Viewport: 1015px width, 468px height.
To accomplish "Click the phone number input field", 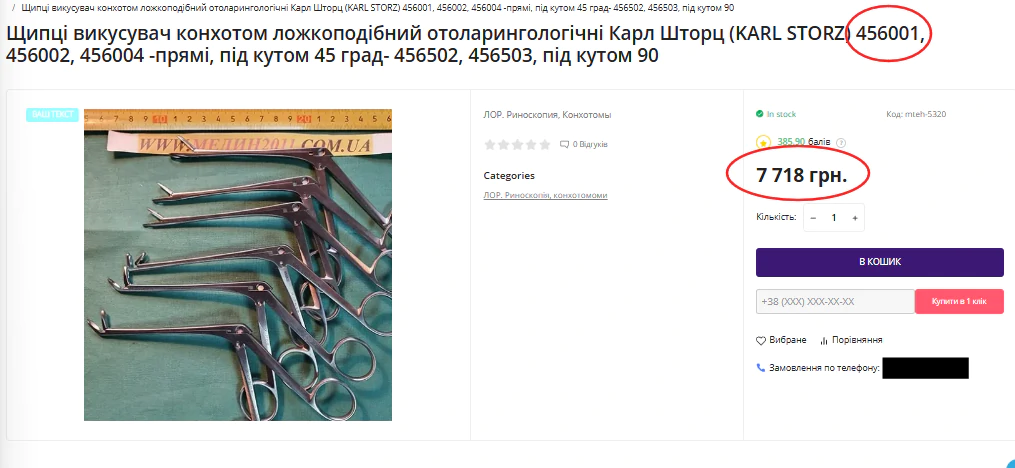I will pos(835,302).
